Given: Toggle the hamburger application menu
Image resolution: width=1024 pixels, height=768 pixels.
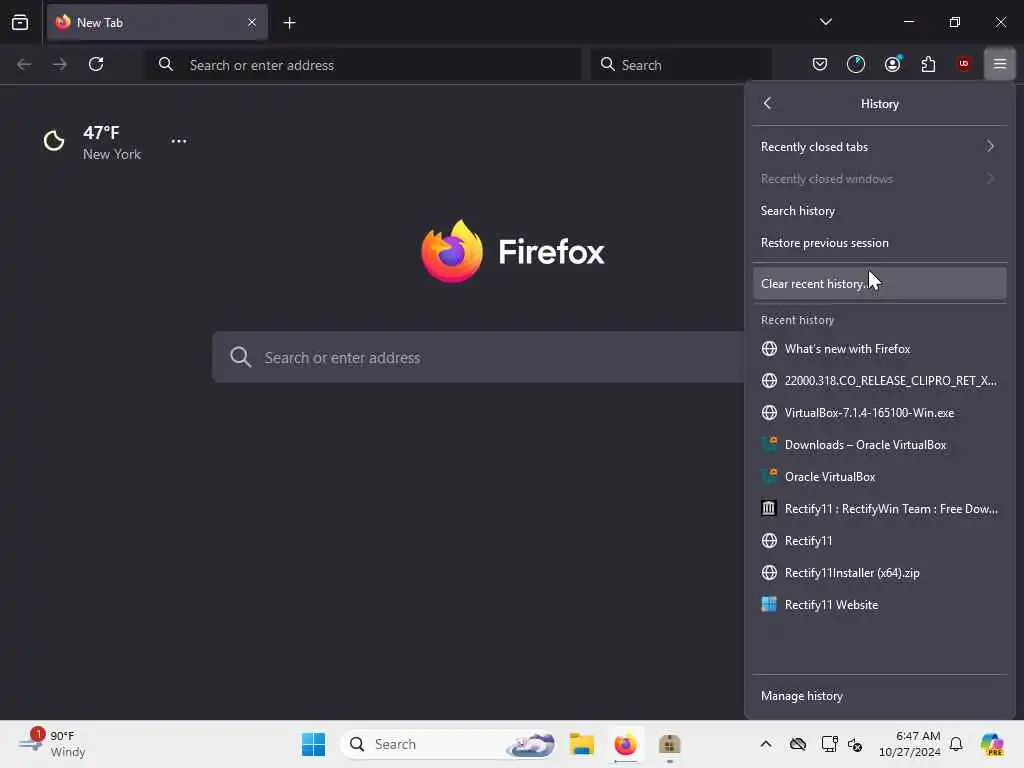Looking at the screenshot, I should (999, 64).
